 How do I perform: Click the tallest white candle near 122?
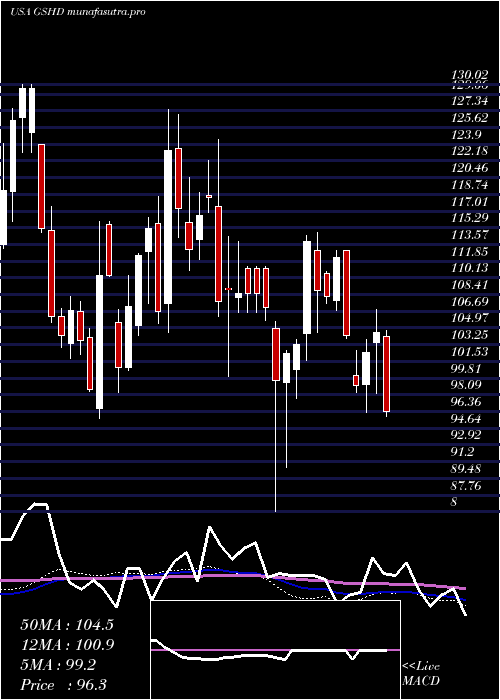point(168,227)
